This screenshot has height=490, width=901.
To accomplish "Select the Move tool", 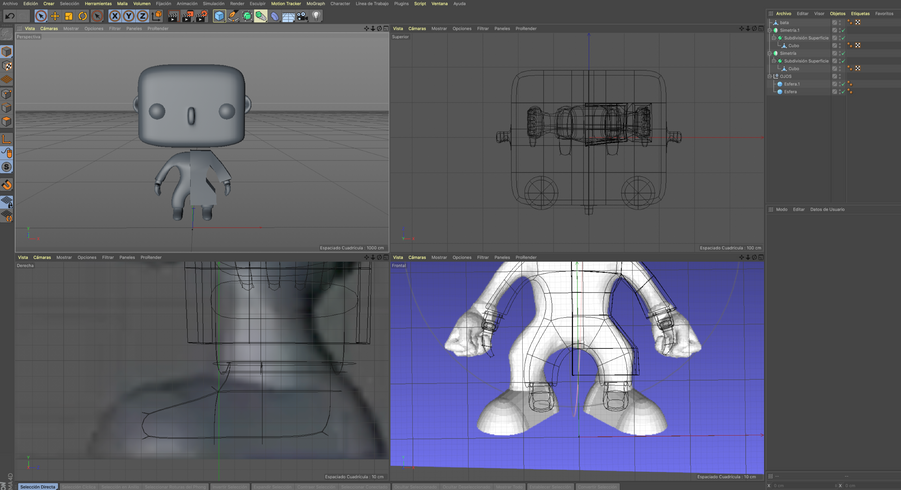I will coord(55,16).
